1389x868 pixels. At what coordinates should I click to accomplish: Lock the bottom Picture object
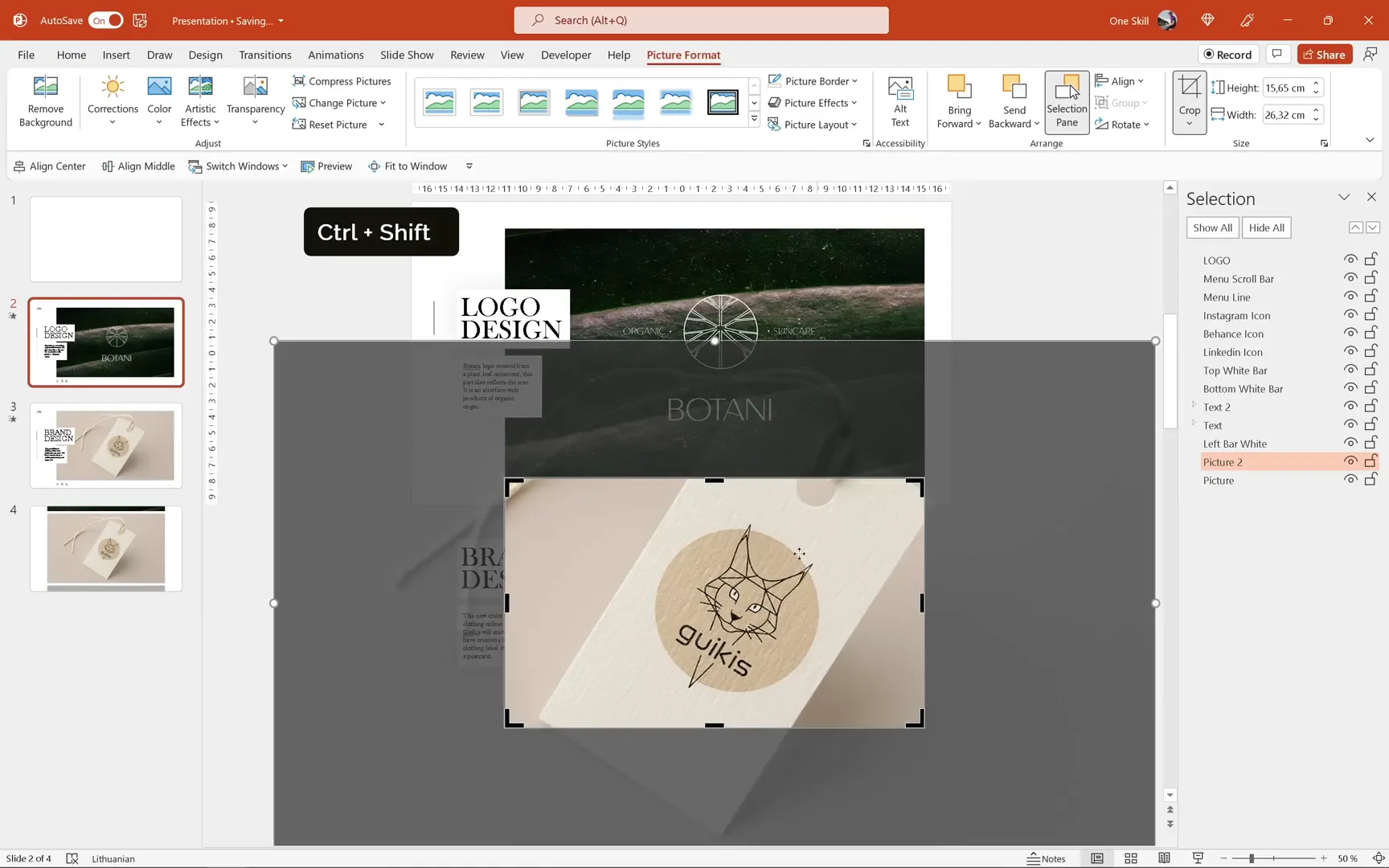click(1371, 480)
